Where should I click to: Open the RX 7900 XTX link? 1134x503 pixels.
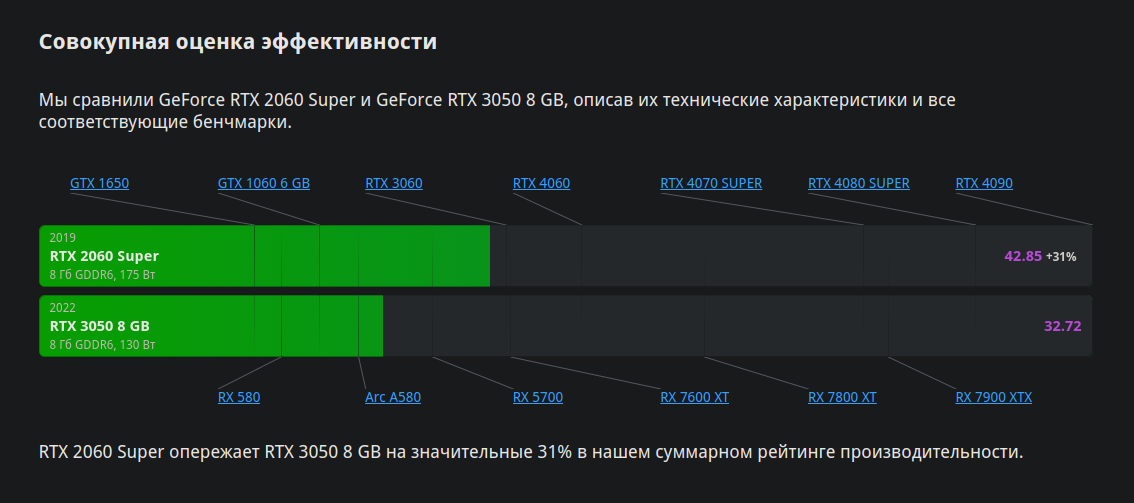click(994, 397)
